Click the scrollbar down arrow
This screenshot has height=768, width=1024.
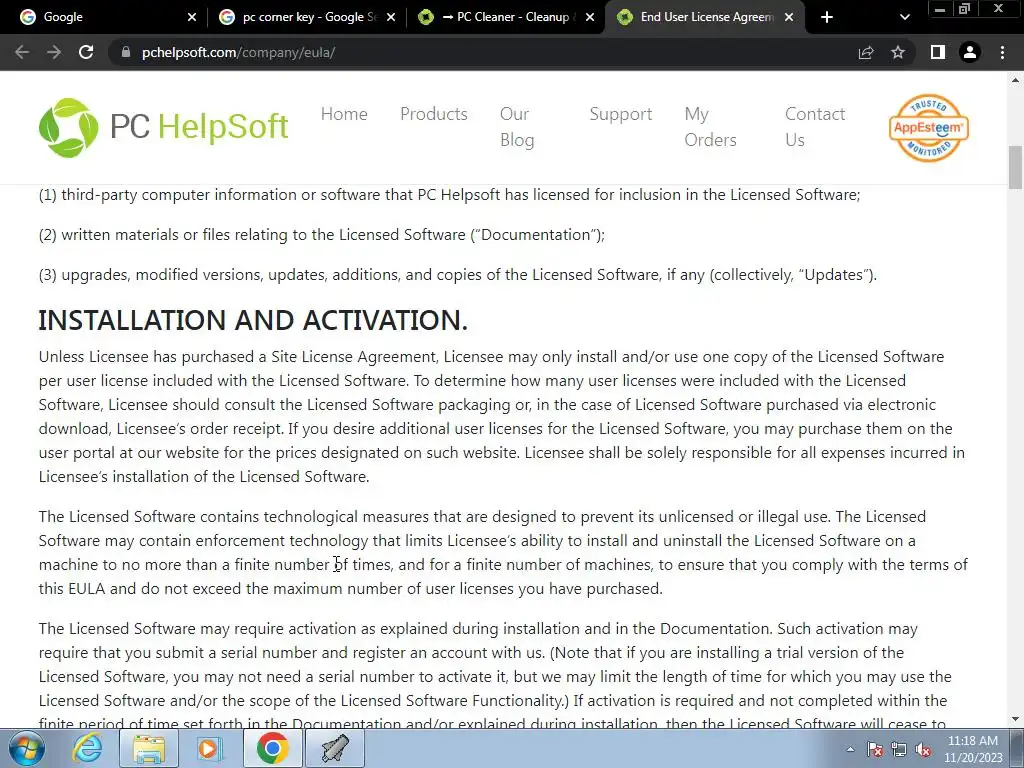click(x=1015, y=719)
